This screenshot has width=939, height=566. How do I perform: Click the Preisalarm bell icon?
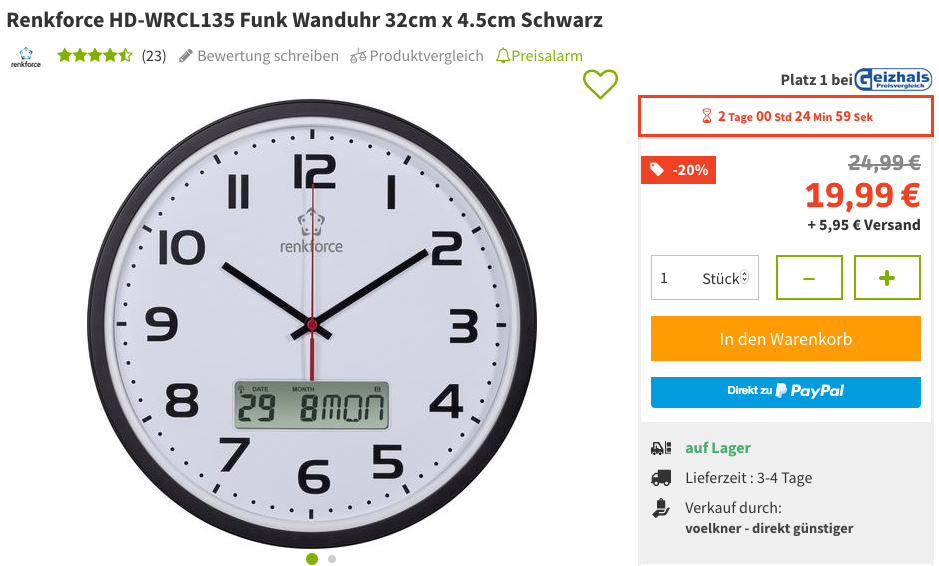pyautogui.click(x=503, y=56)
